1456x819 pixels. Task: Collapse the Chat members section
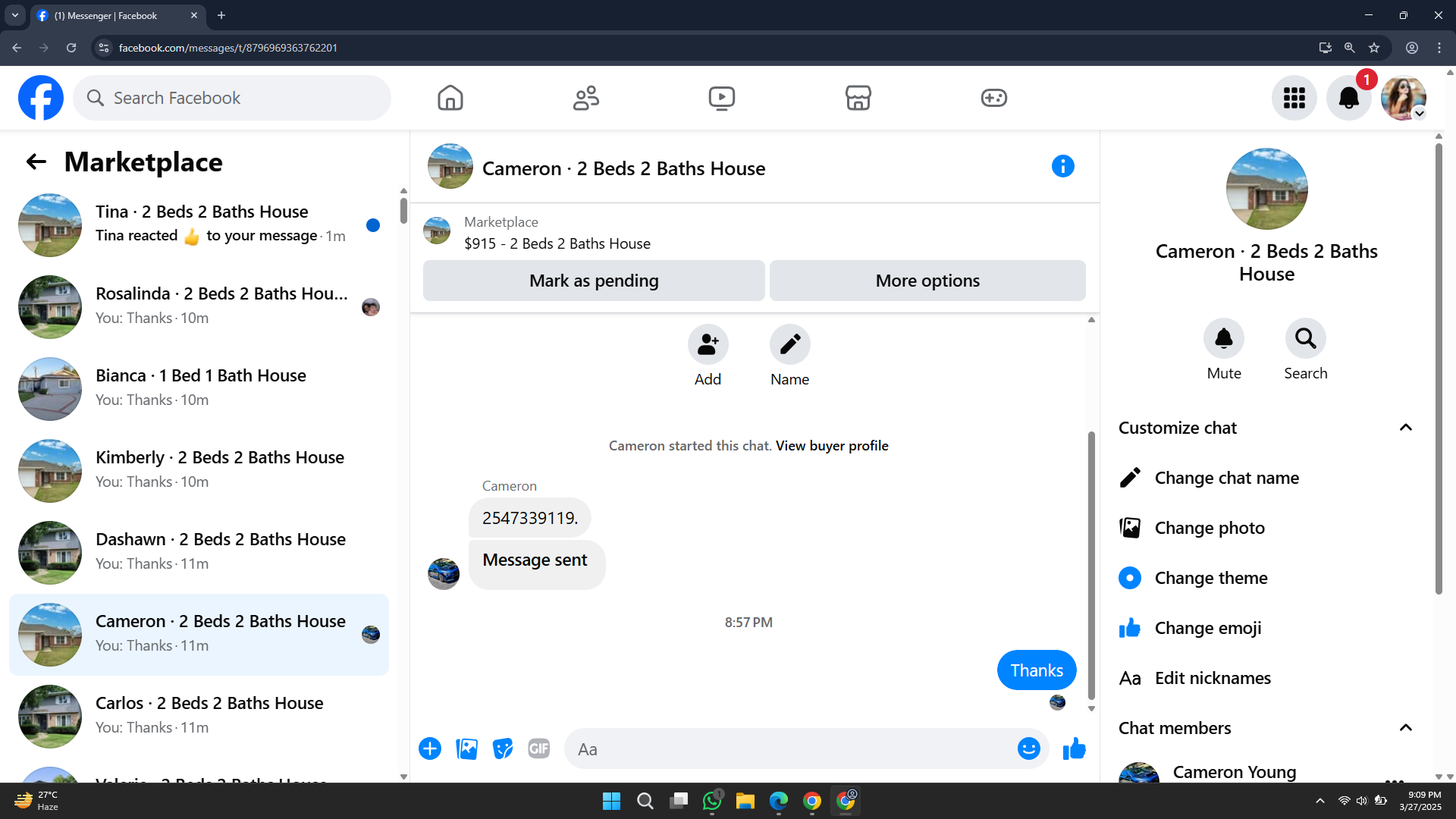(1406, 728)
